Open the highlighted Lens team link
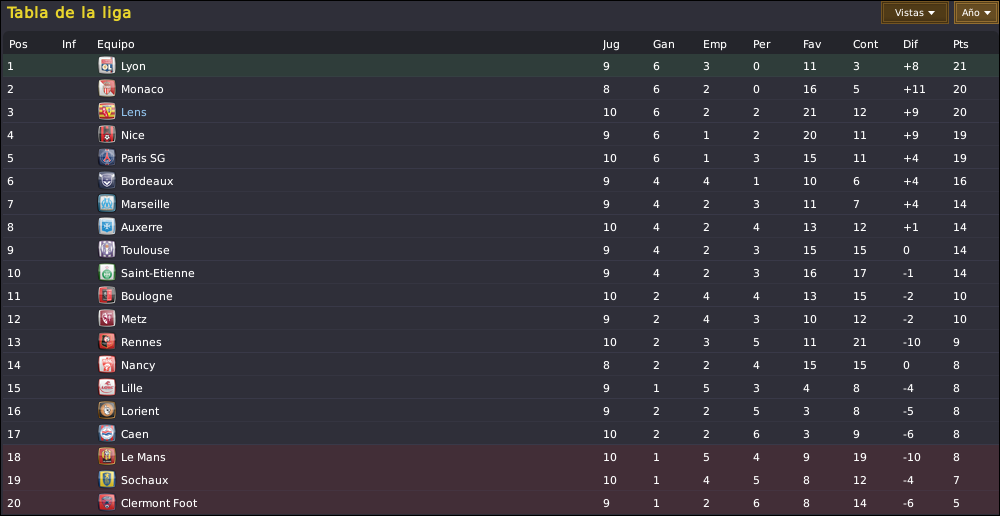The width and height of the screenshot is (1000, 516). coord(133,112)
